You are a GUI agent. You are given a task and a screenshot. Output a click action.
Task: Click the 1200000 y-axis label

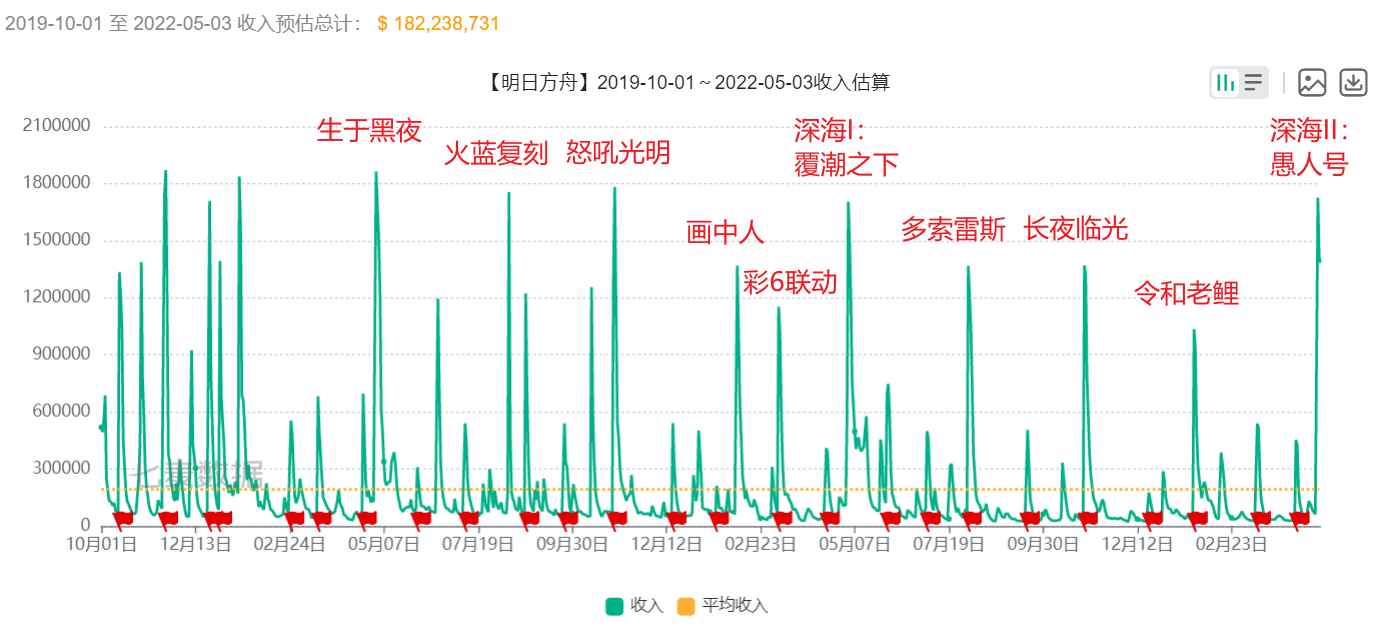pyautogui.click(x=55, y=297)
